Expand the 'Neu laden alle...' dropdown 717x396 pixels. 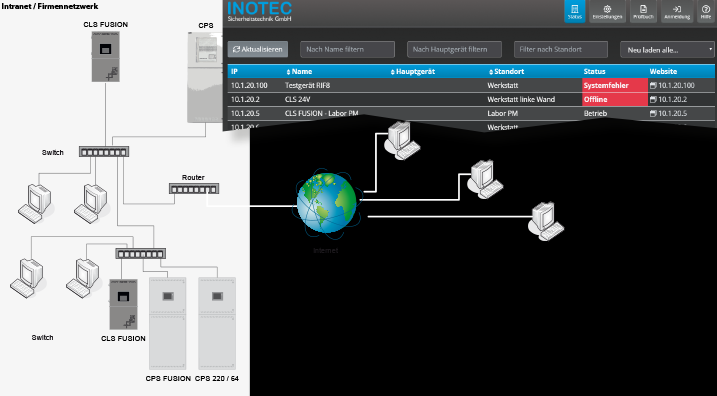point(667,50)
